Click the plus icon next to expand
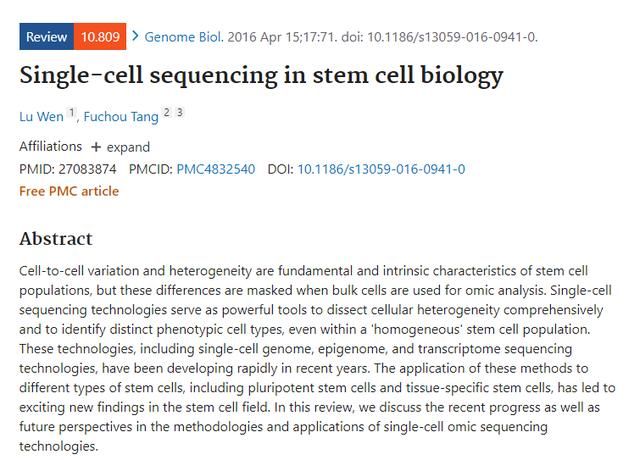The height and width of the screenshot is (460, 640). [96, 147]
